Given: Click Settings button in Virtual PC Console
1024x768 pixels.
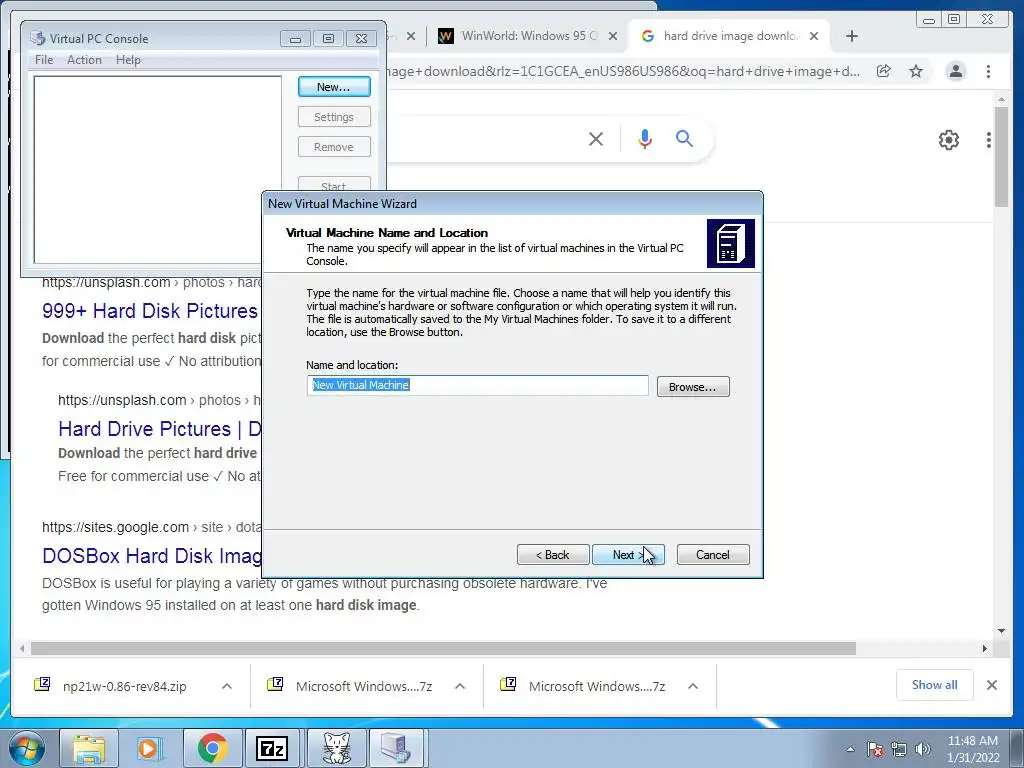Looking at the screenshot, I should click(334, 117).
